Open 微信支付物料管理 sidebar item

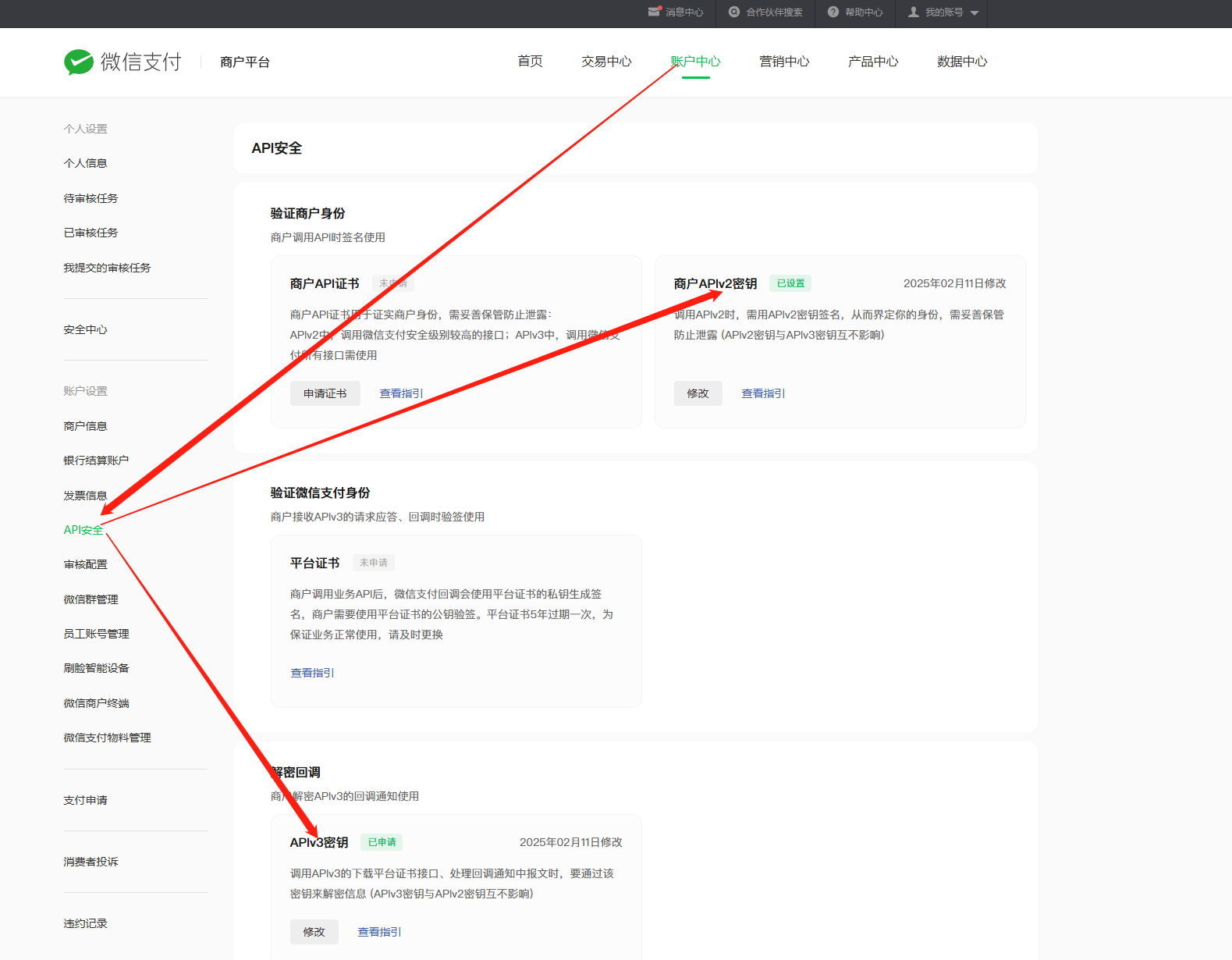coord(108,738)
